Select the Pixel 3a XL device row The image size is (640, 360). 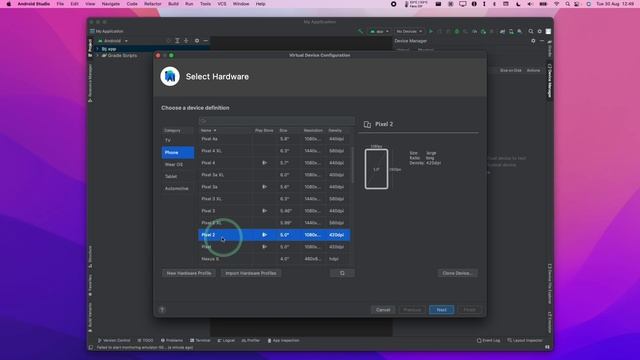coord(274,175)
